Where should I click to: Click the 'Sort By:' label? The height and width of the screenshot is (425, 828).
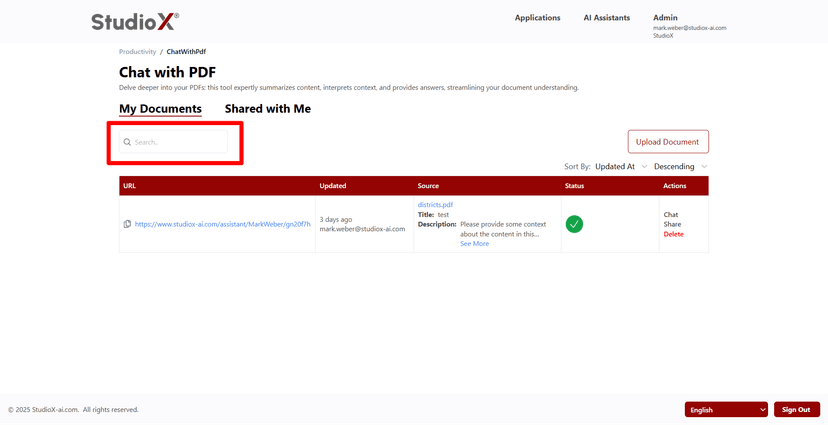tap(577, 166)
